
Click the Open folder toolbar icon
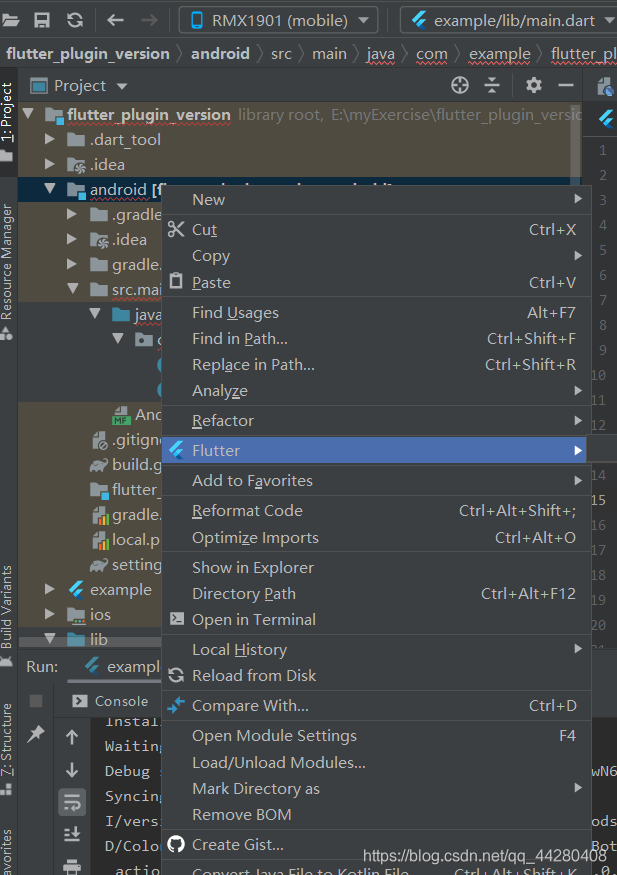pyautogui.click(x=9, y=21)
